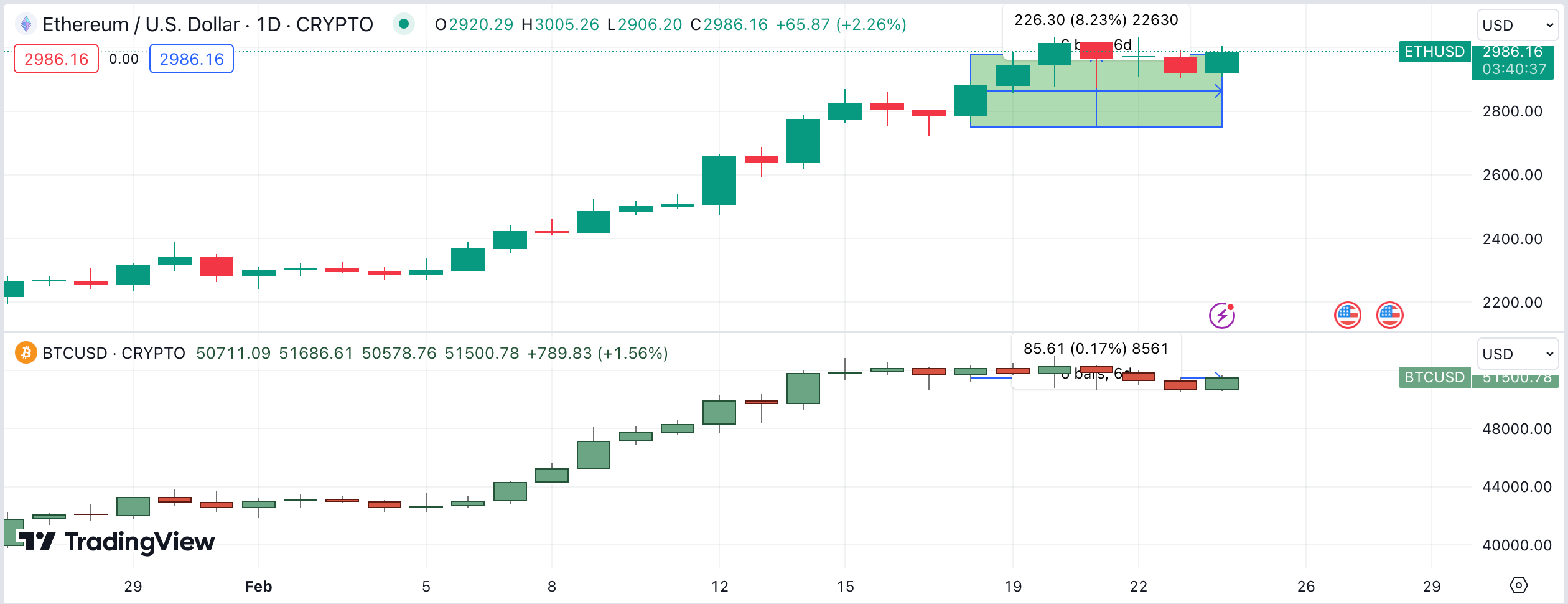1568x604 pixels.
Task: Click the Ethereum logo next to symbol name
Action: pos(25,24)
